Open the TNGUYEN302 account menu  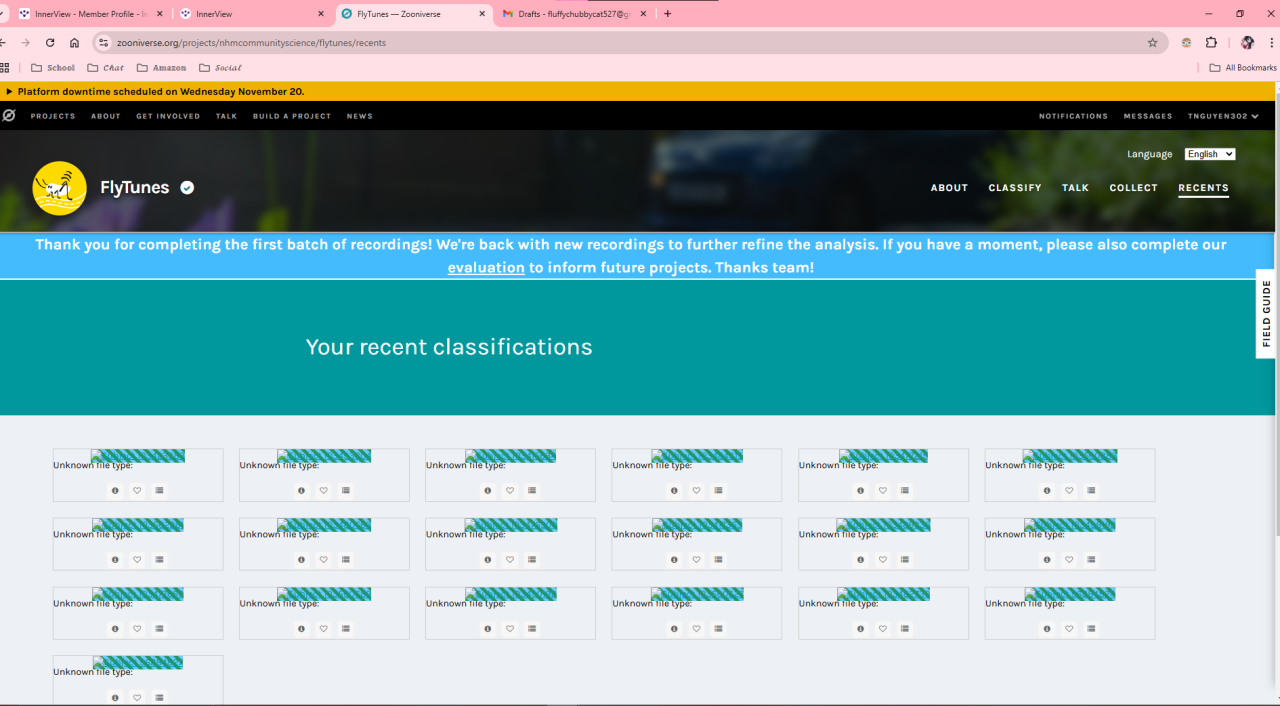click(1221, 116)
